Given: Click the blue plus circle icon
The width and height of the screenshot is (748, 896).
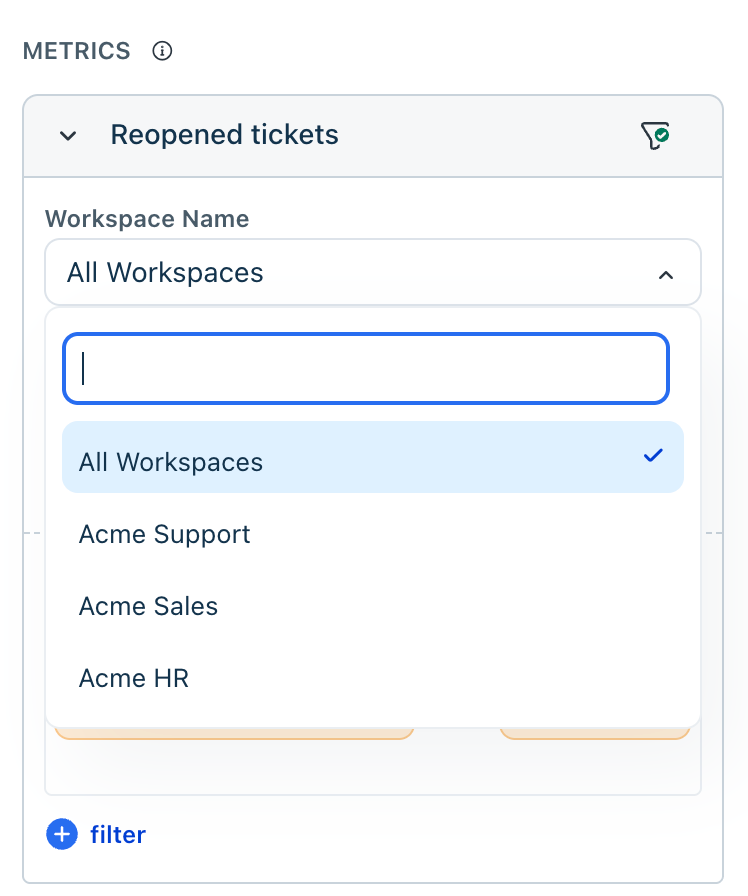Looking at the screenshot, I should (62, 834).
